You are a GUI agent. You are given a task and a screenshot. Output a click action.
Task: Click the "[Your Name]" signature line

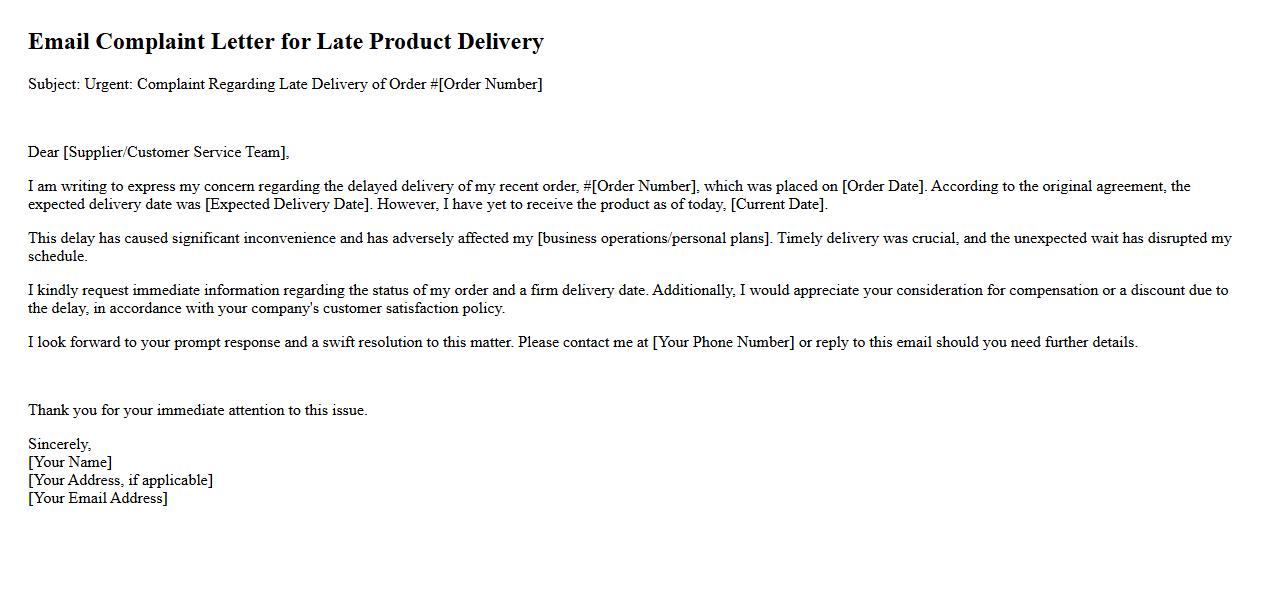[70, 462]
